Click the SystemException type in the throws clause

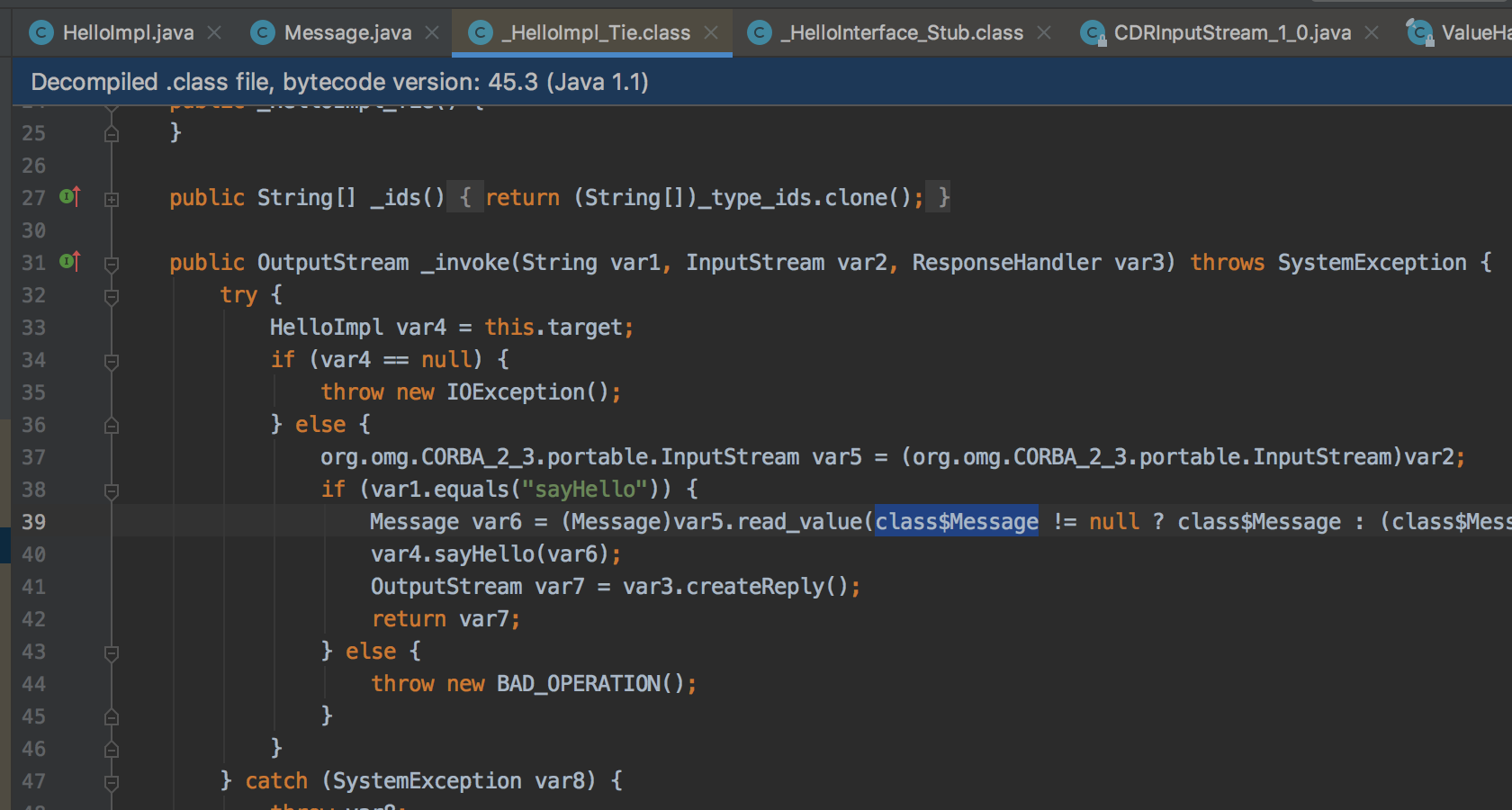(x=1372, y=262)
